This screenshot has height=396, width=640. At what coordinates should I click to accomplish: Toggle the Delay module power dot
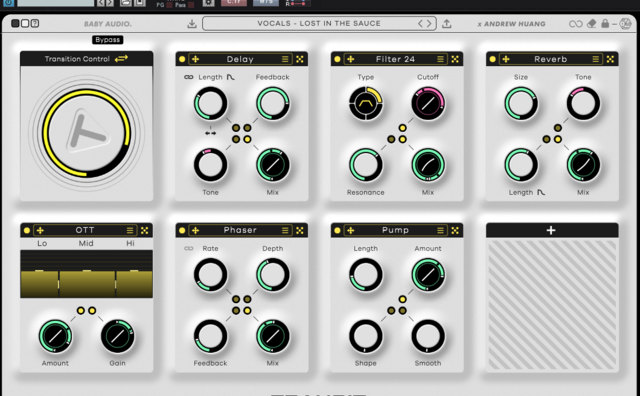[182, 59]
